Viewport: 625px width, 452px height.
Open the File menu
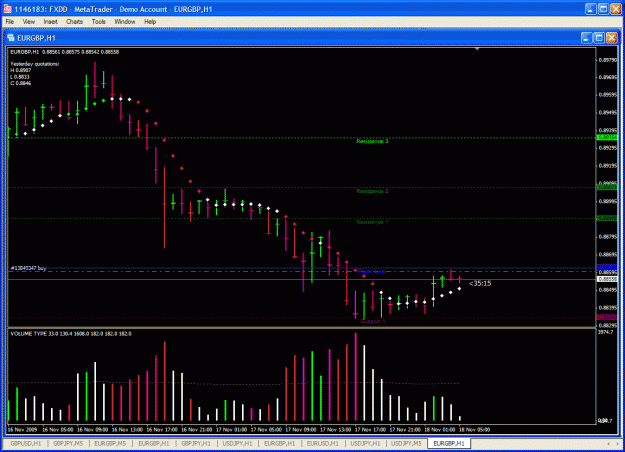10,22
